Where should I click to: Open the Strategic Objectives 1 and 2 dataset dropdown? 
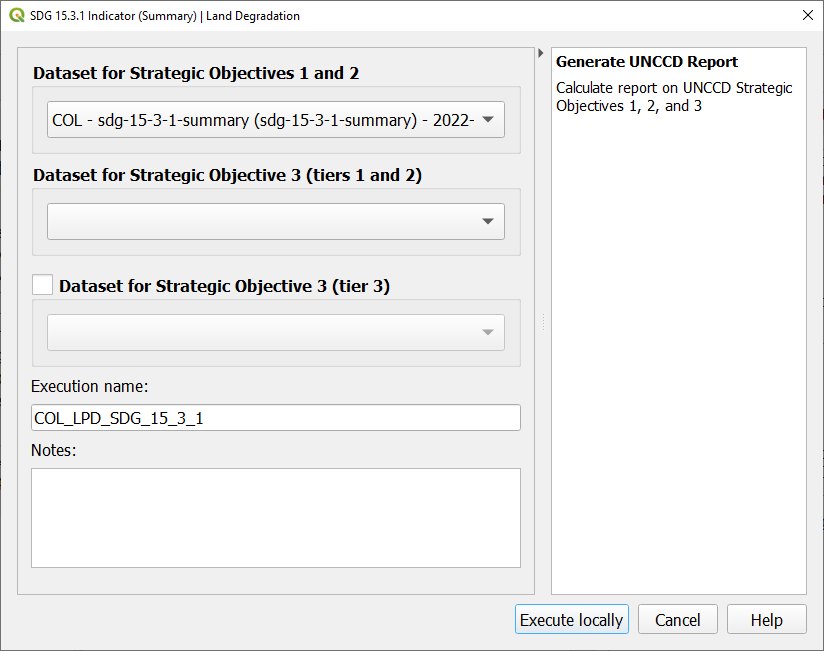click(x=275, y=119)
